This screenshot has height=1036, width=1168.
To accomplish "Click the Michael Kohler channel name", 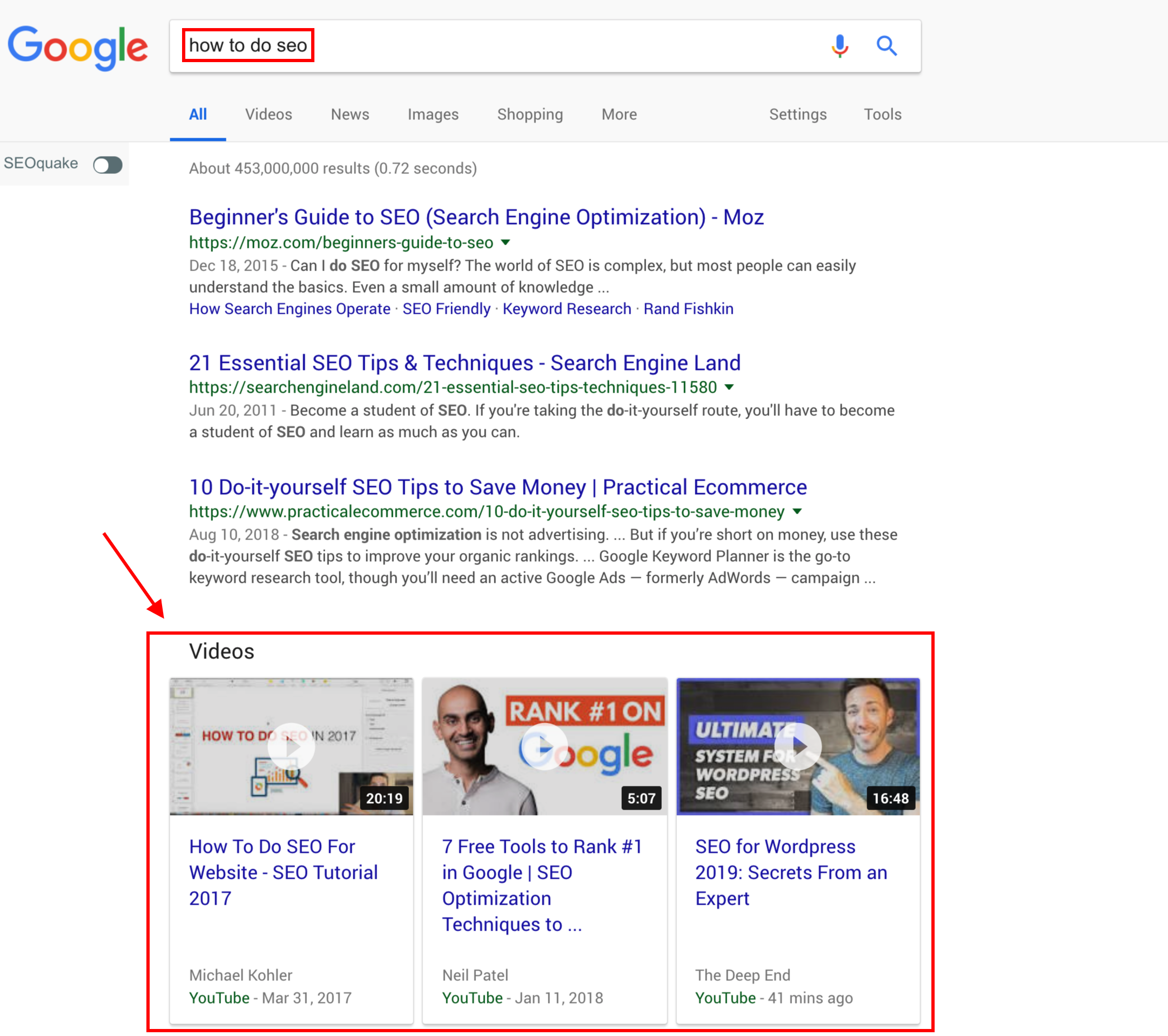I will (x=240, y=975).
